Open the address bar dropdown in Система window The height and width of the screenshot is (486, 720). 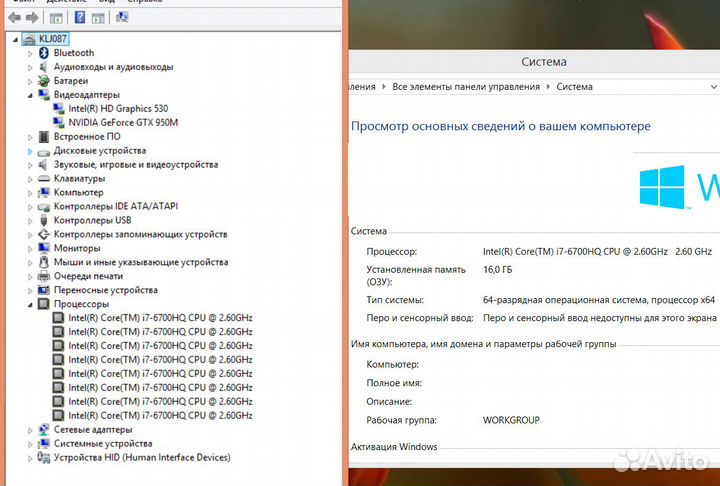pos(714,87)
